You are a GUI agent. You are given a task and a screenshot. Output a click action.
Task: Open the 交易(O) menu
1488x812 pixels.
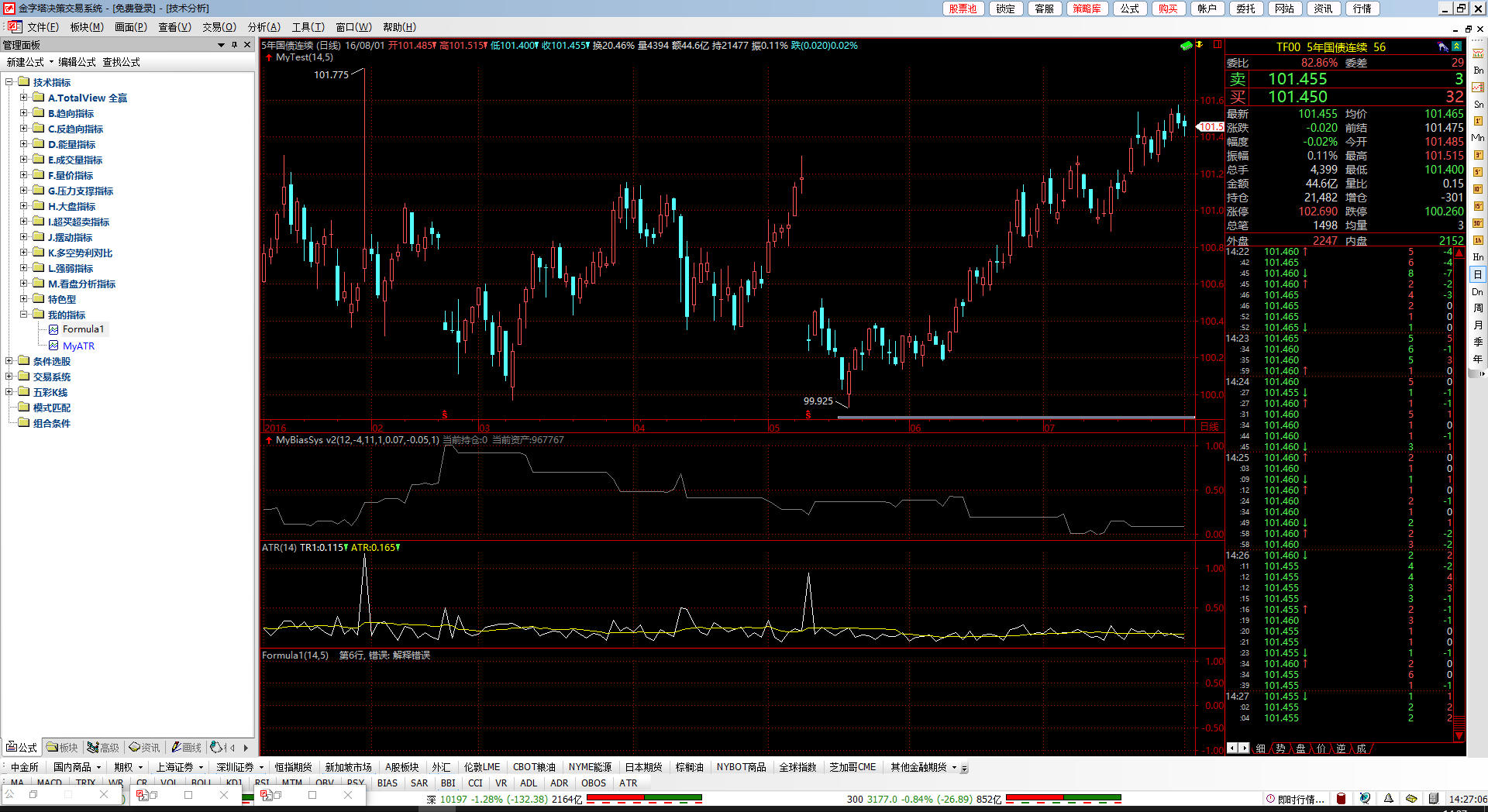219,27
